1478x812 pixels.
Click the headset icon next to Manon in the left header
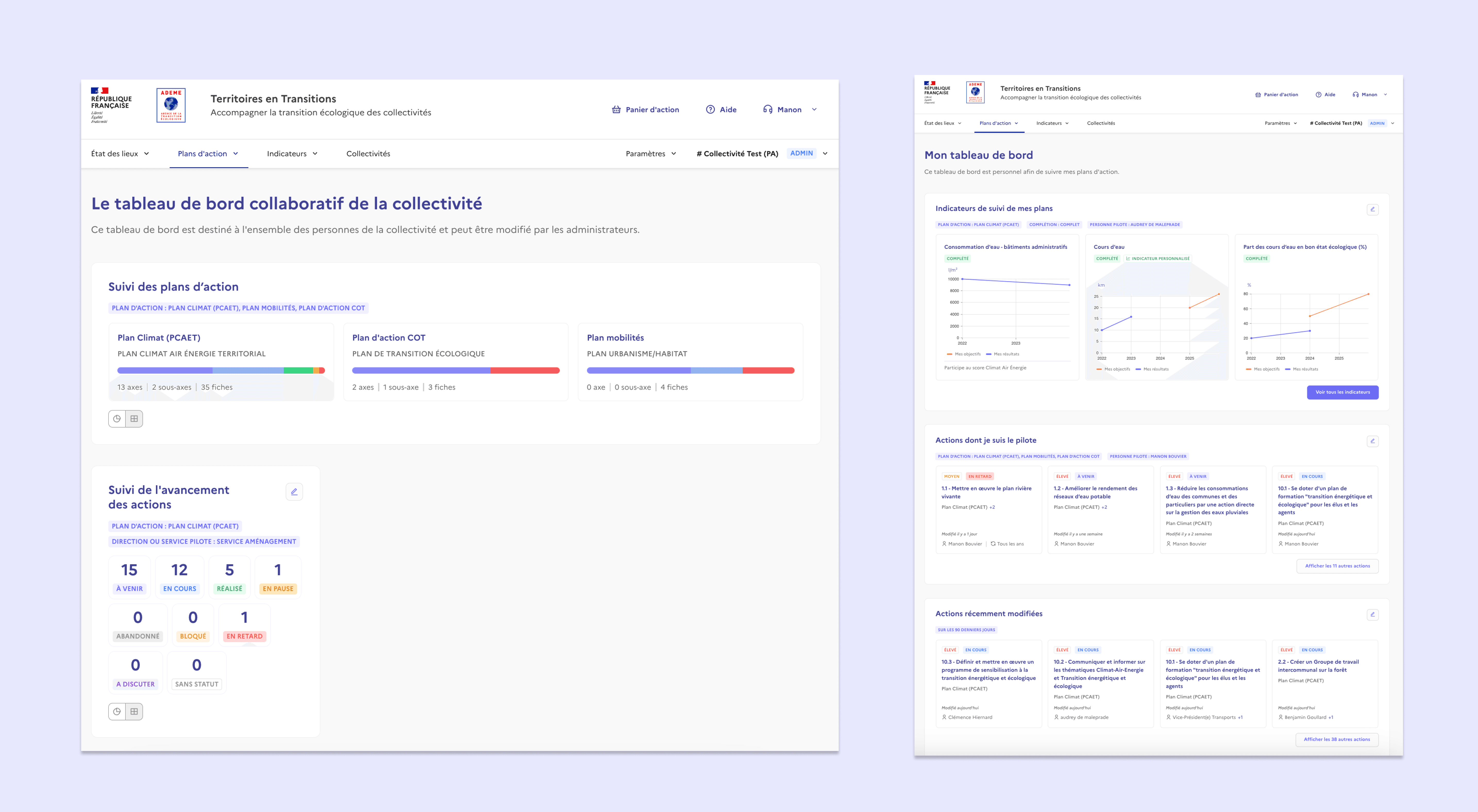pos(768,109)
